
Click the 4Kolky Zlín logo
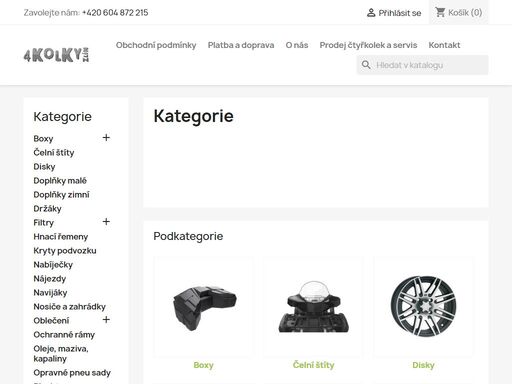coord(56,55)
